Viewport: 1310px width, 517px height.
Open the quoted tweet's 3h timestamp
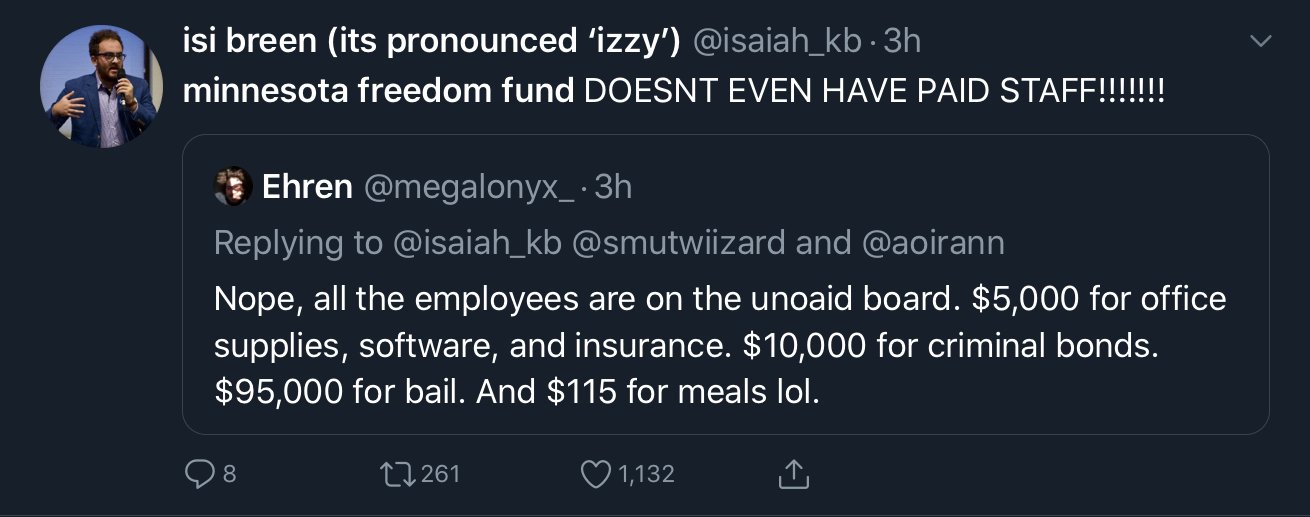[x=613, y=187]
